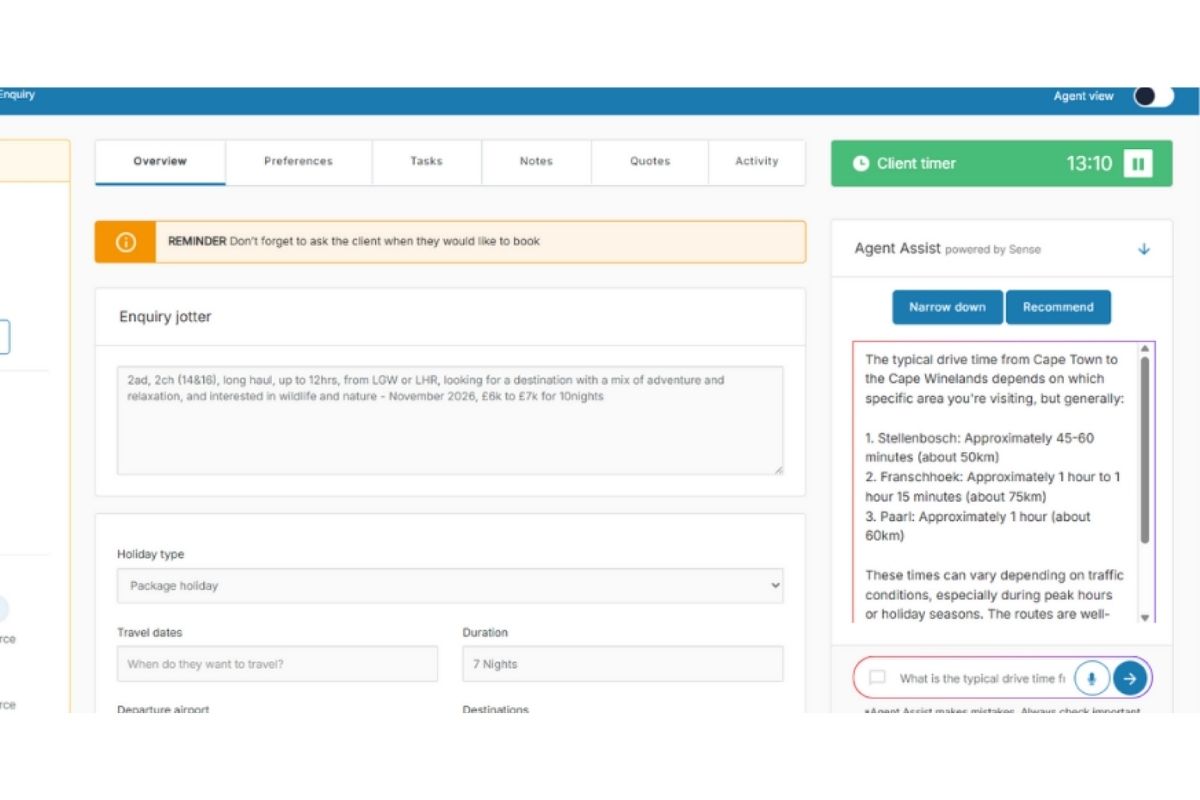Click the clock icon in Client timer
Viewport: 1200px width, 800px height.
(x=860, y=164)
